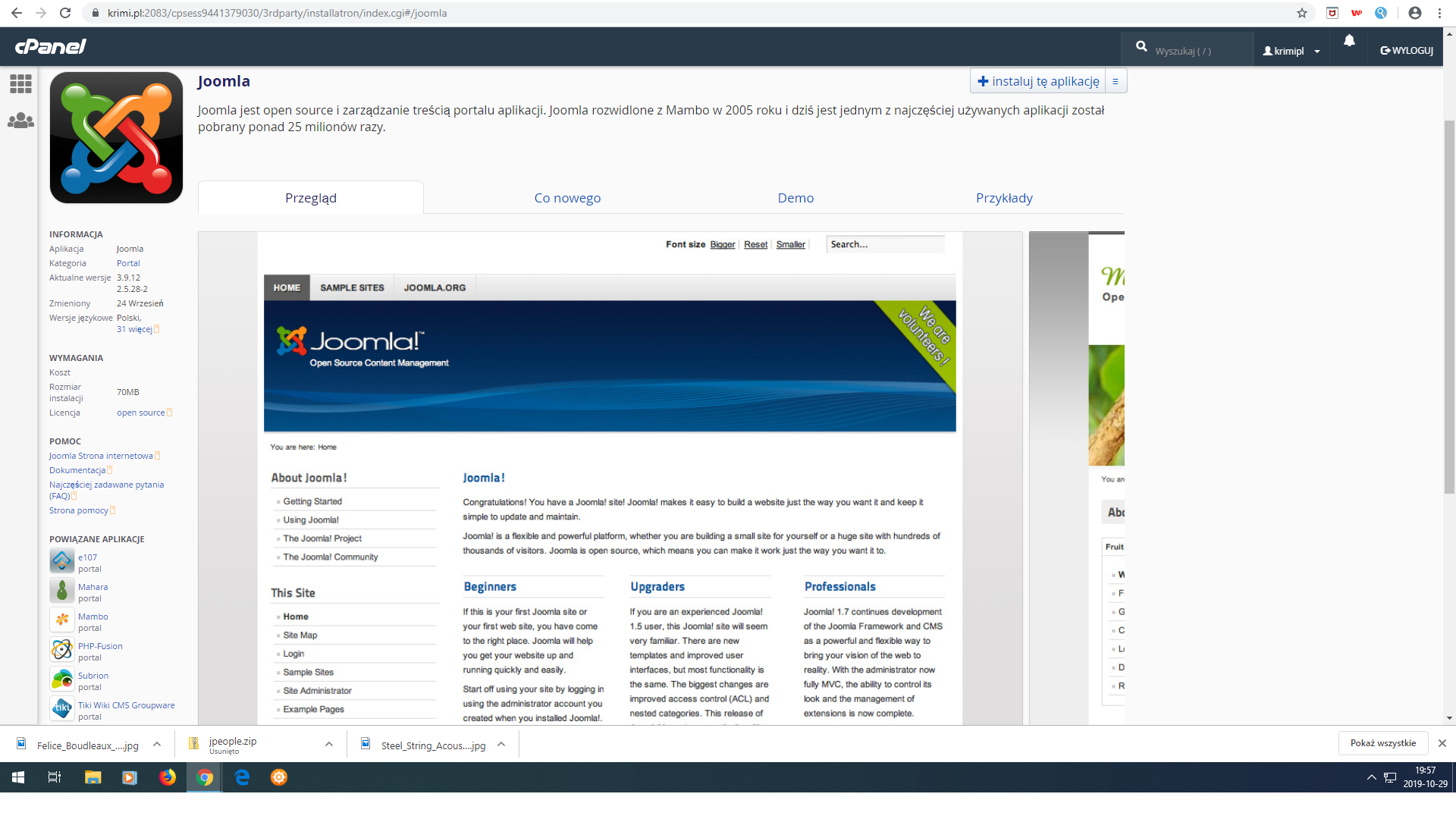This screenshot has width=1456, height=819.
Task: Switch to the Co nowego tab
Action: click(x=567, y=198)
